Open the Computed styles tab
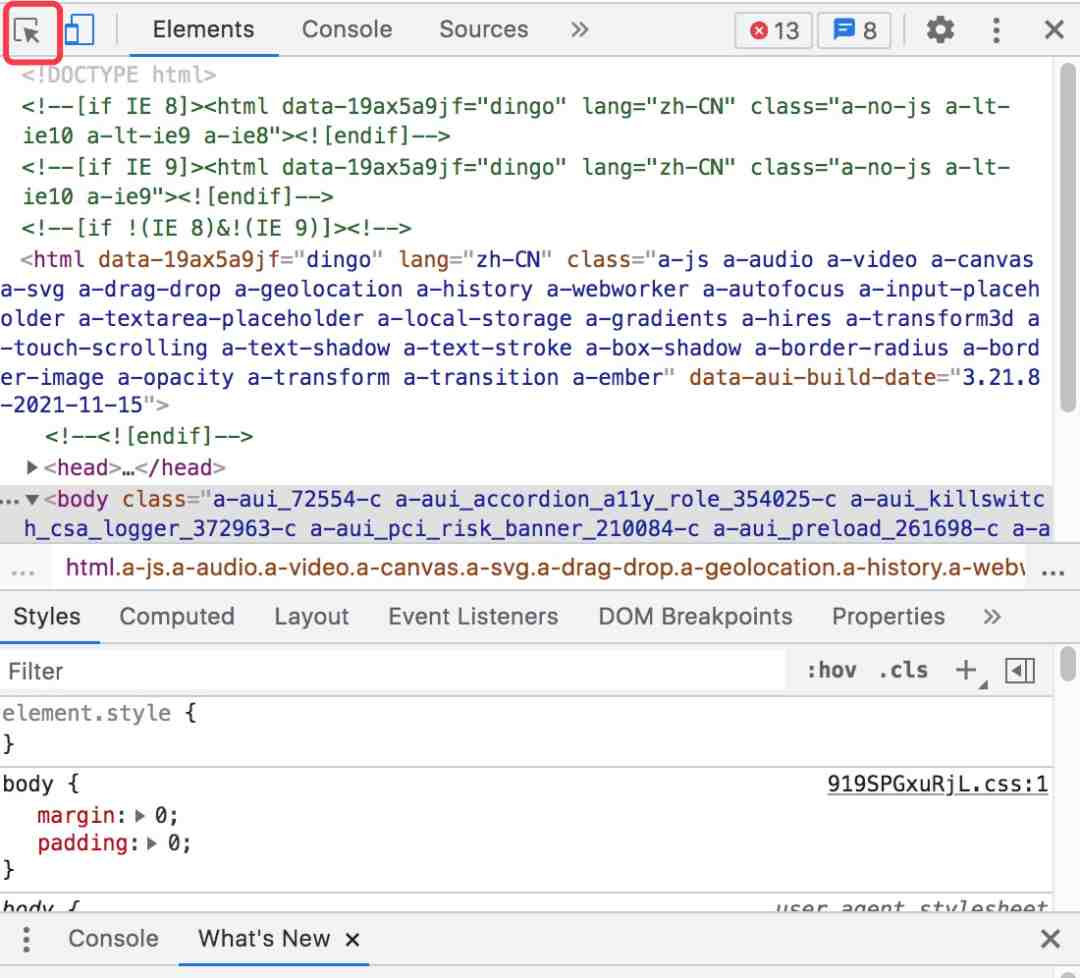1080x978 pixels. point(177,616)
